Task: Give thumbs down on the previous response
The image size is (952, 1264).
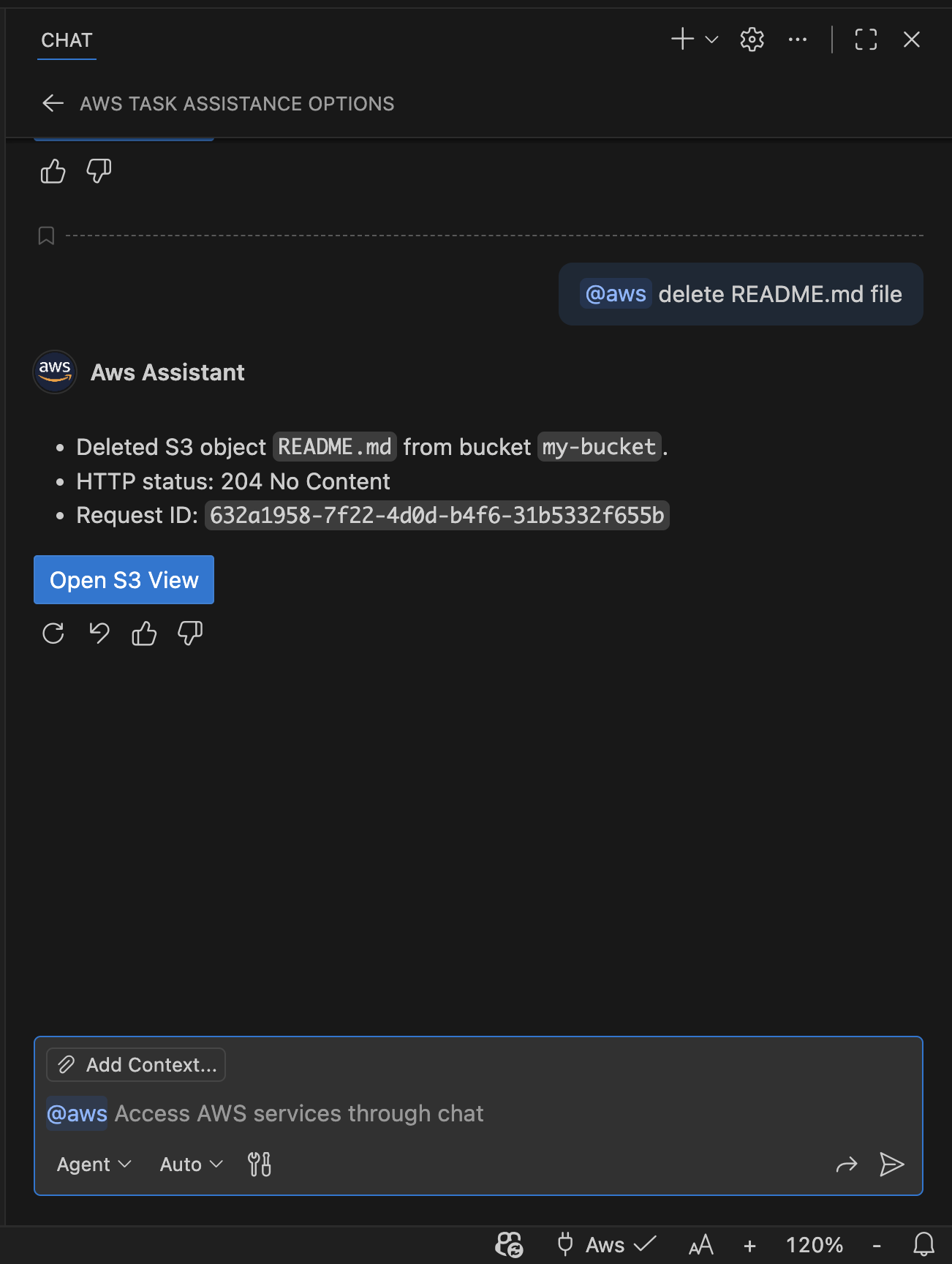Action: tap(99, 172)
